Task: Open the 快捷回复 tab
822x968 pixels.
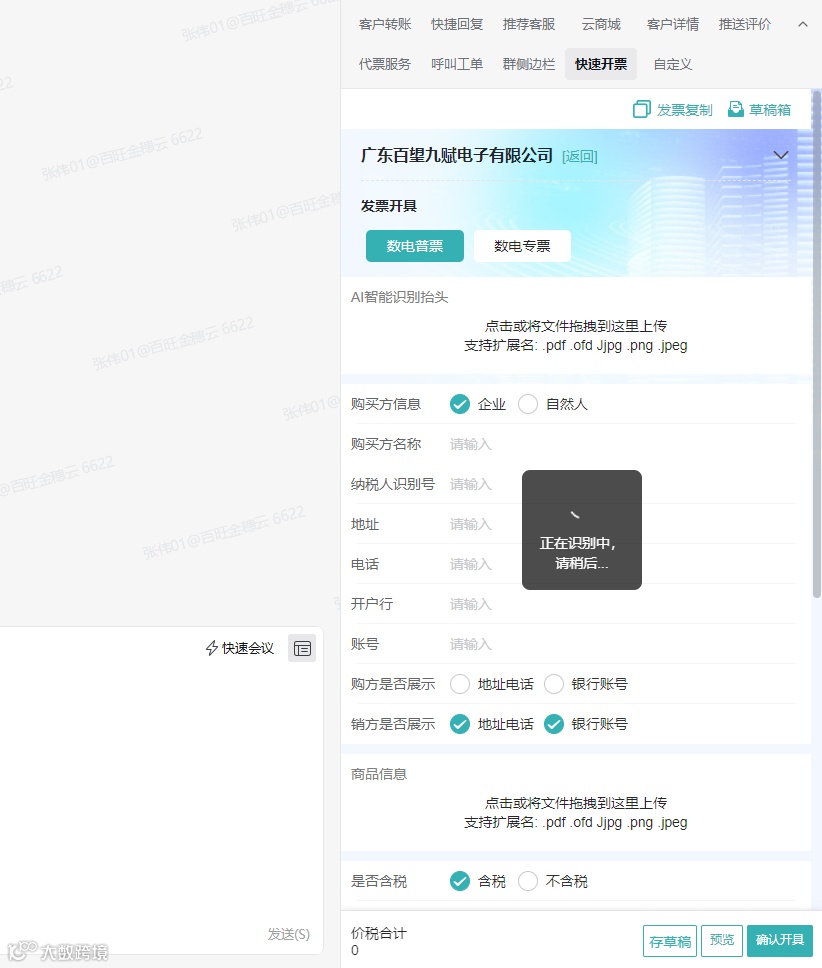Action: (x=457, y=25)
